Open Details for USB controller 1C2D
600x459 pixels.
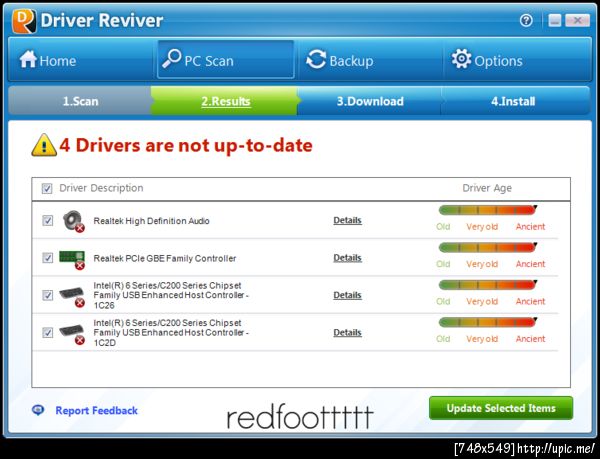click(x=347, y=333)
